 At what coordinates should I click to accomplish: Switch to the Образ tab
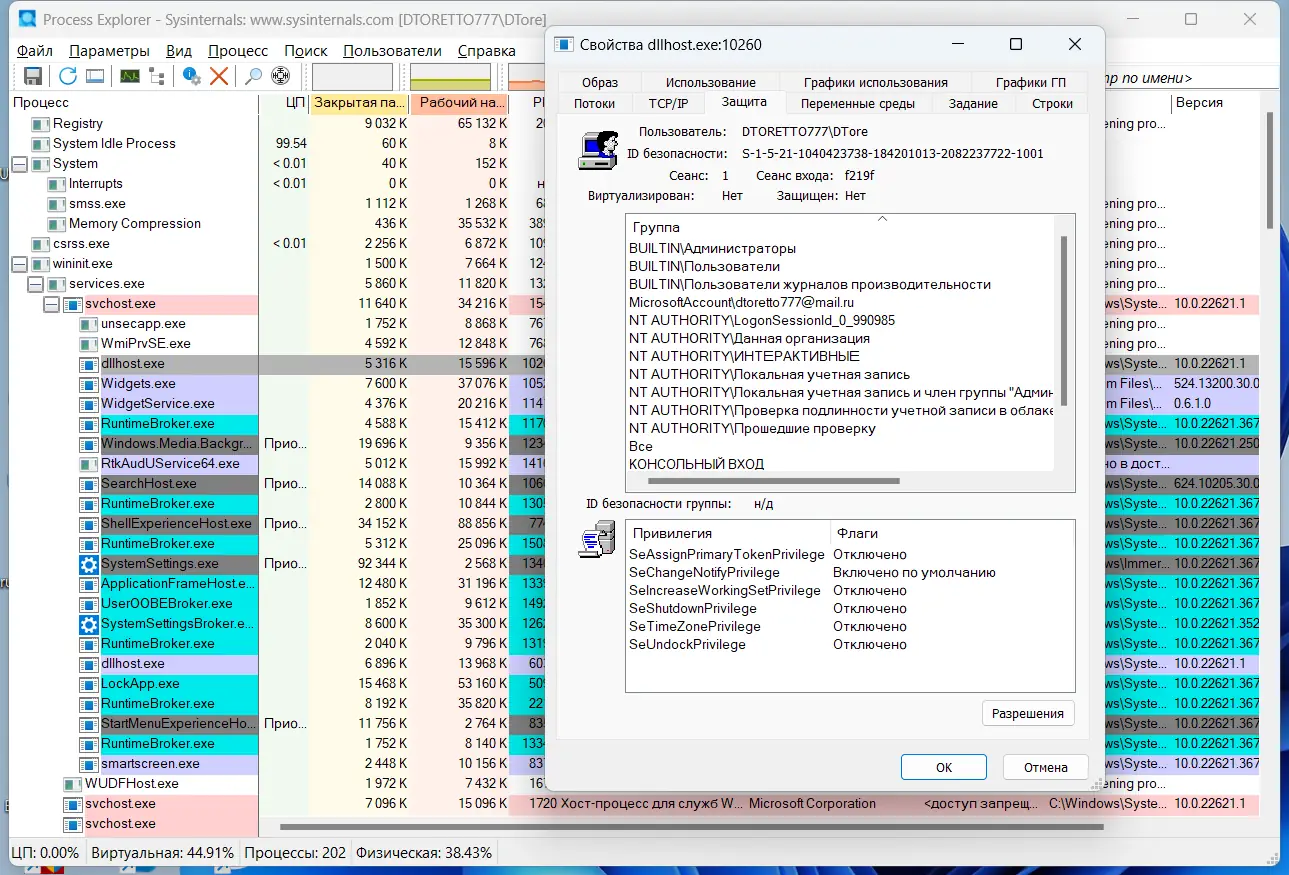point(600,82)
